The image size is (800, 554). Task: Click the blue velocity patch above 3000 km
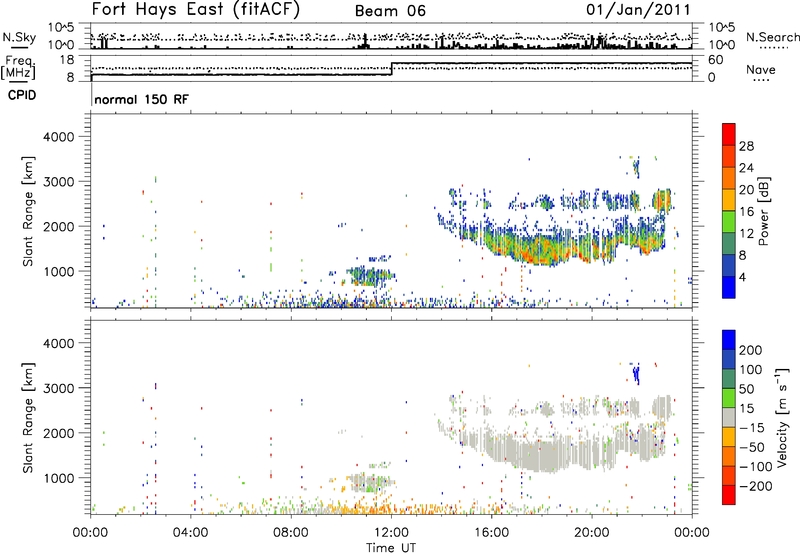[636, 373]
